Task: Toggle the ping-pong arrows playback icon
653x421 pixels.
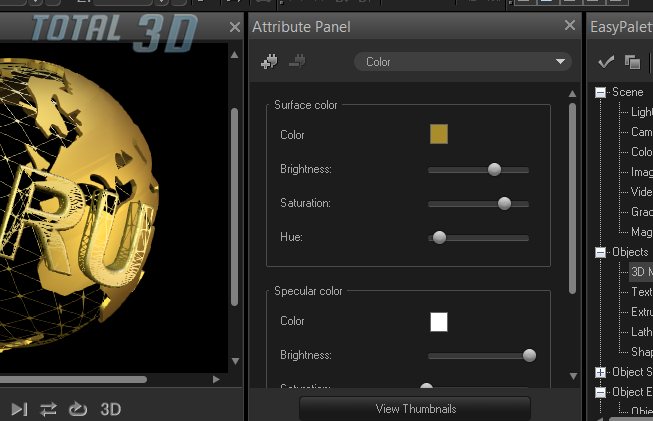Action: 48,409
